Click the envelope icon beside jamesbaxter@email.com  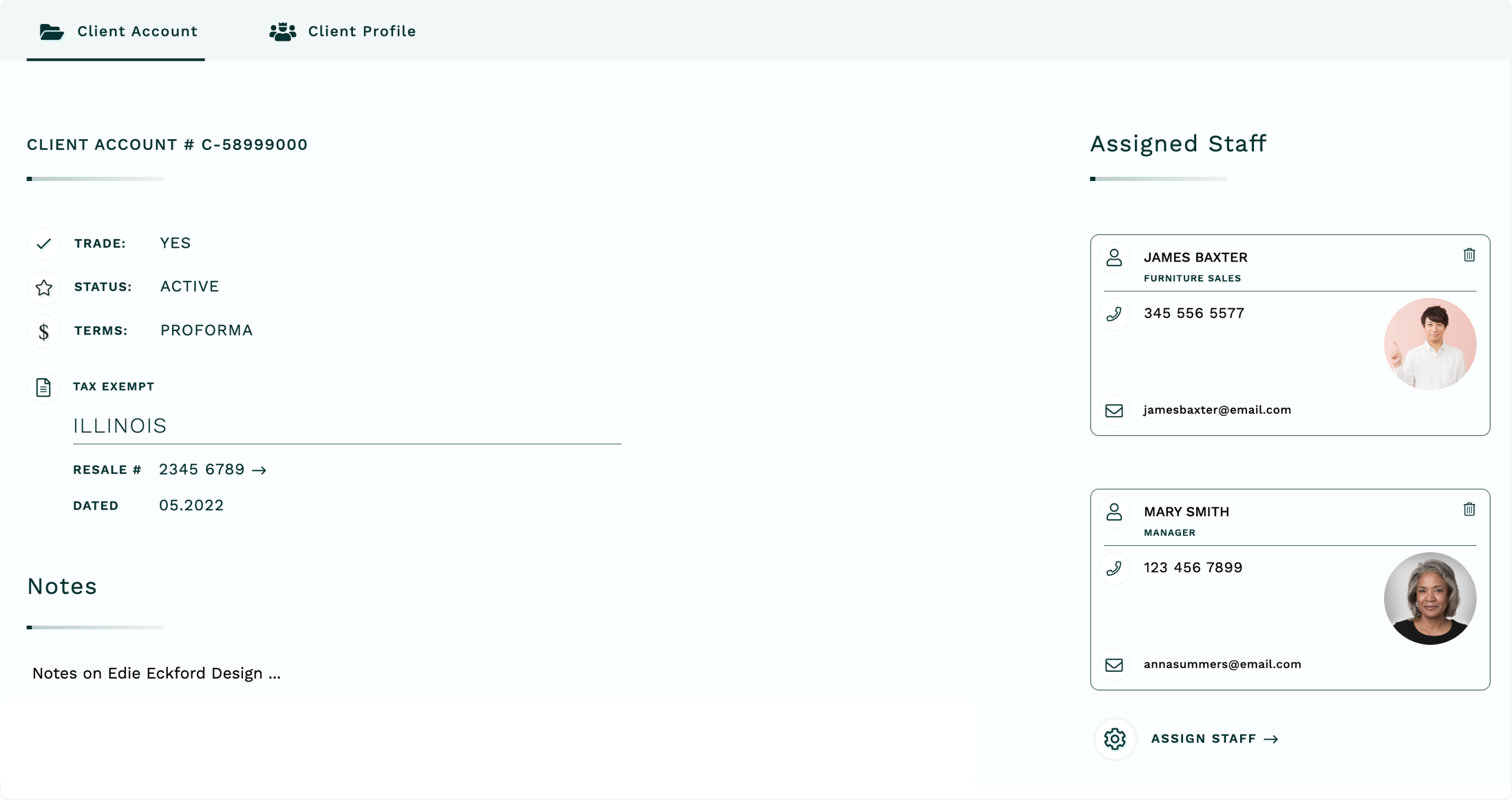click(1115, 411)
